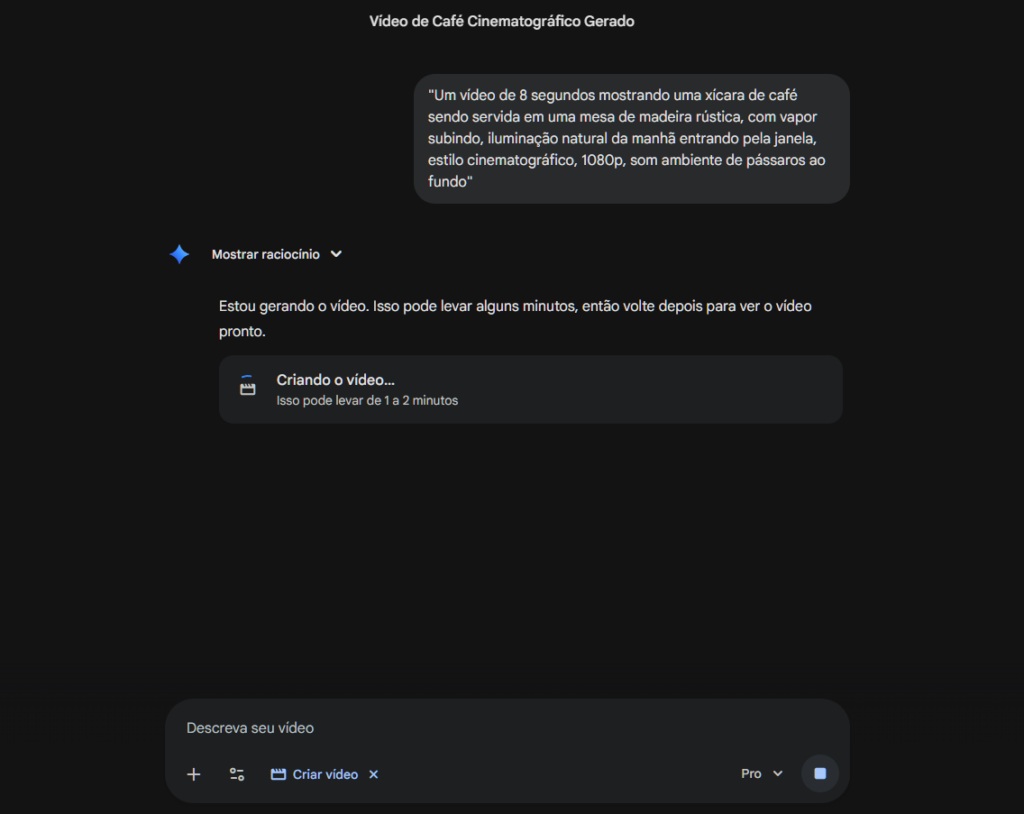Remove the Criar vídeo chip with X
Screen dimensions: 1024x814
coord(374,774)
